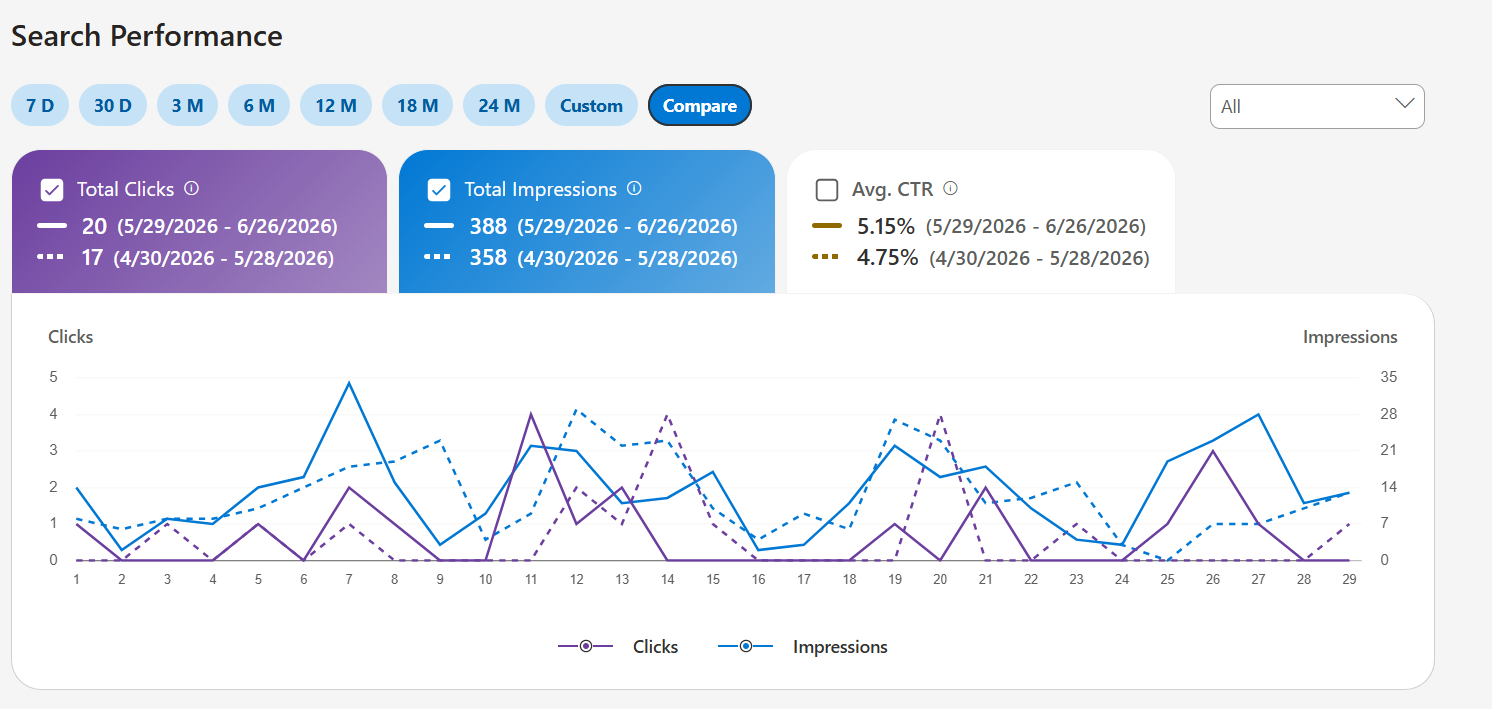The height and width of the screenshot is (709, 1492).
Task: Toggle Clicks series in chart legend
Action: click(618, 647)
